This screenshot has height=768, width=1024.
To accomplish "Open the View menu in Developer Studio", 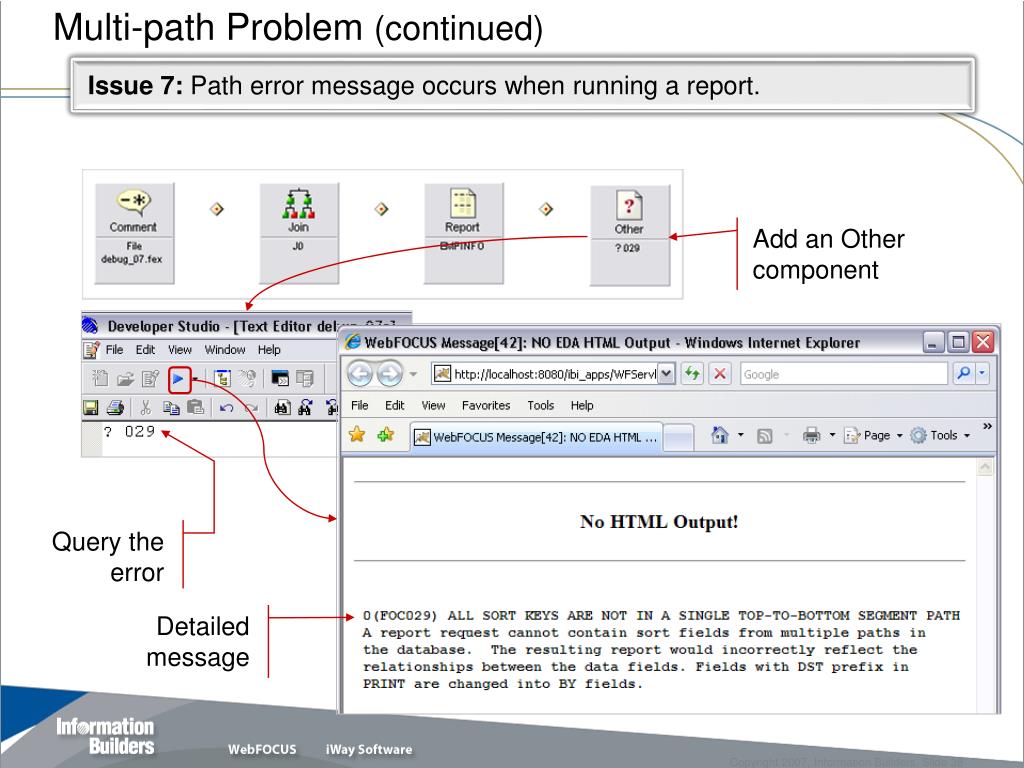I will [x=180, y=350].
